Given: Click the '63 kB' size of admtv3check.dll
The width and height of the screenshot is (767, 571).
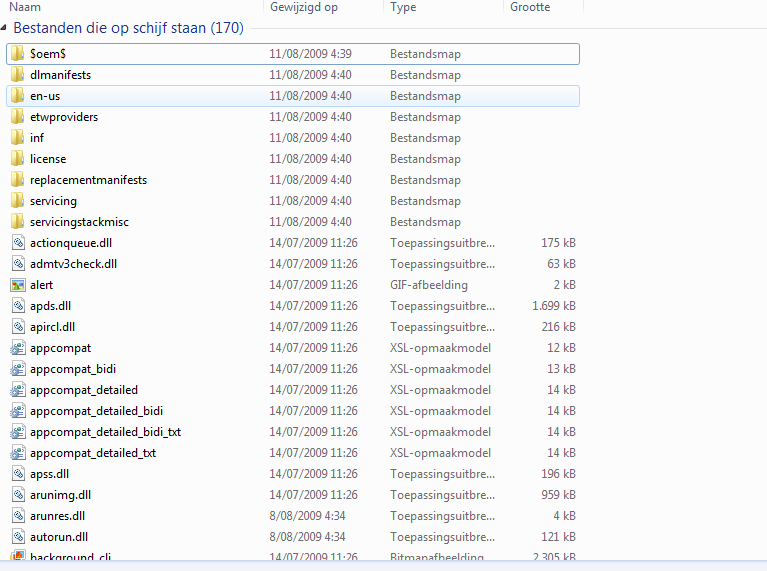Looking at the screenshot, I should 561,264.
